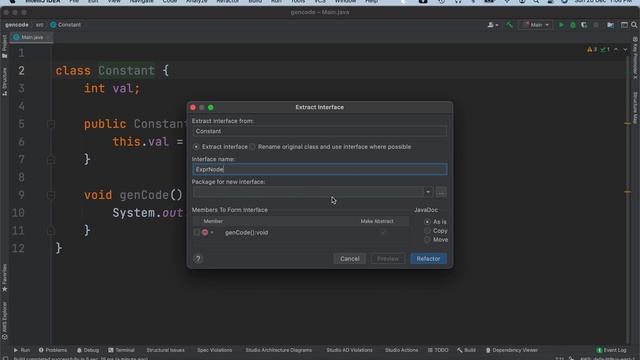Open the Terminal tool window
The width and height of the screenshot is (640, 360).
point(121,350)
